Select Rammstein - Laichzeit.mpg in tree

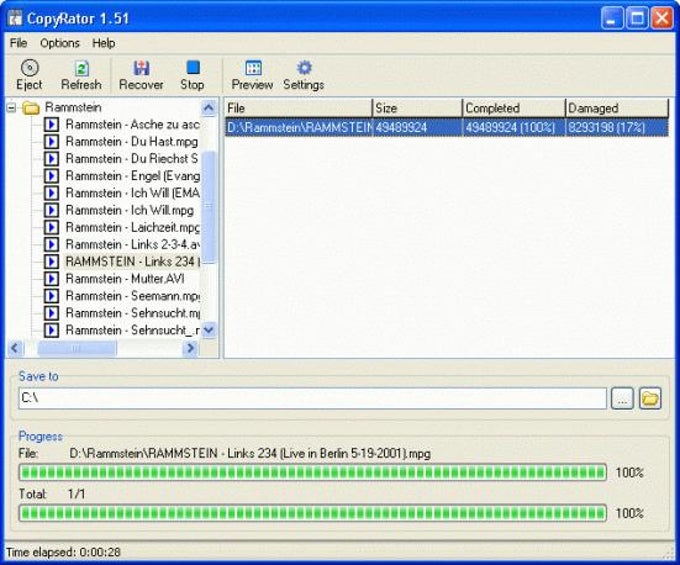coord(132,228)
